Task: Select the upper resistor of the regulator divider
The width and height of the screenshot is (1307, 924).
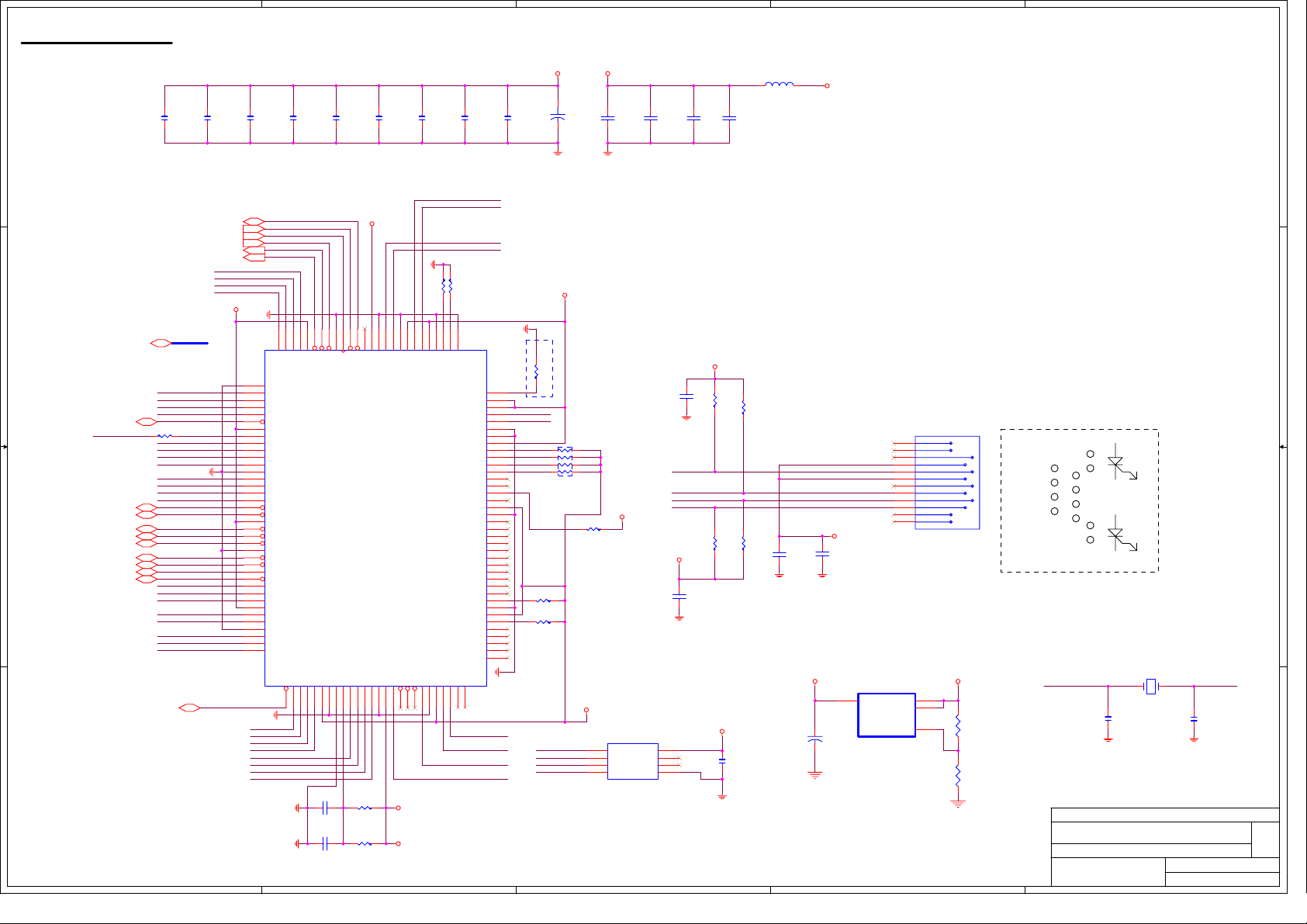Action: click(958, 726)
